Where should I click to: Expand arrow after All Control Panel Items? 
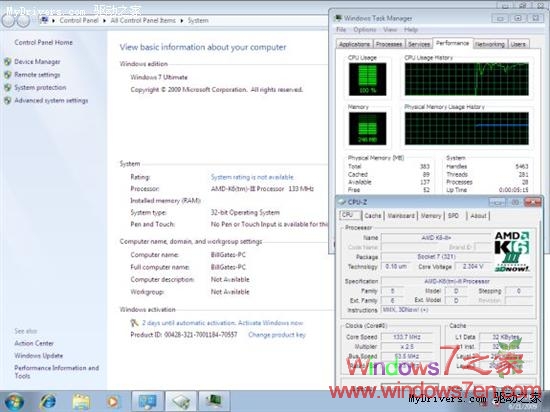coord(182,21)
